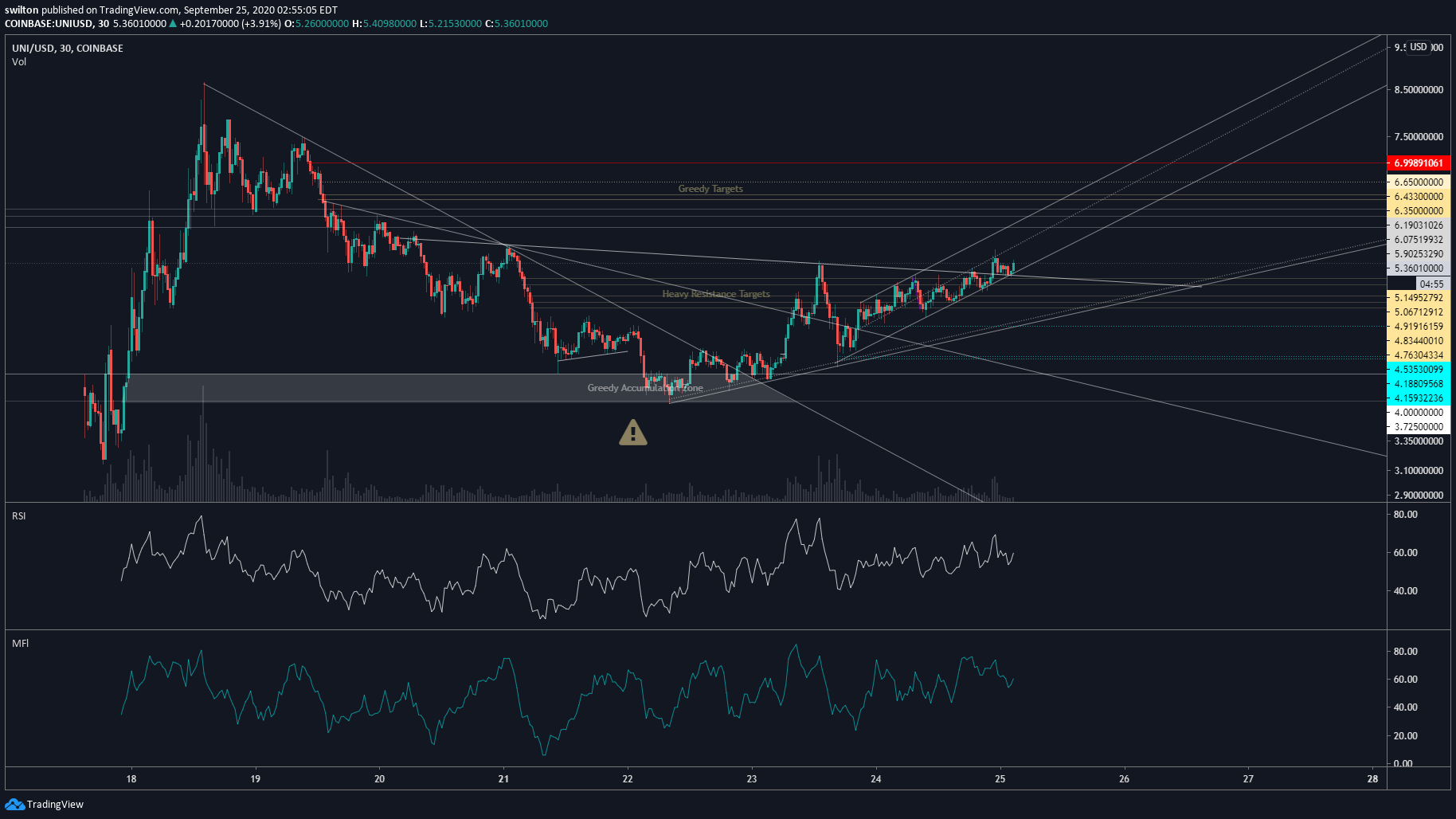Click the 80.00 level on the RSI scale
The height and width of the screenshot is (819, 1456).
(1405, 515)
